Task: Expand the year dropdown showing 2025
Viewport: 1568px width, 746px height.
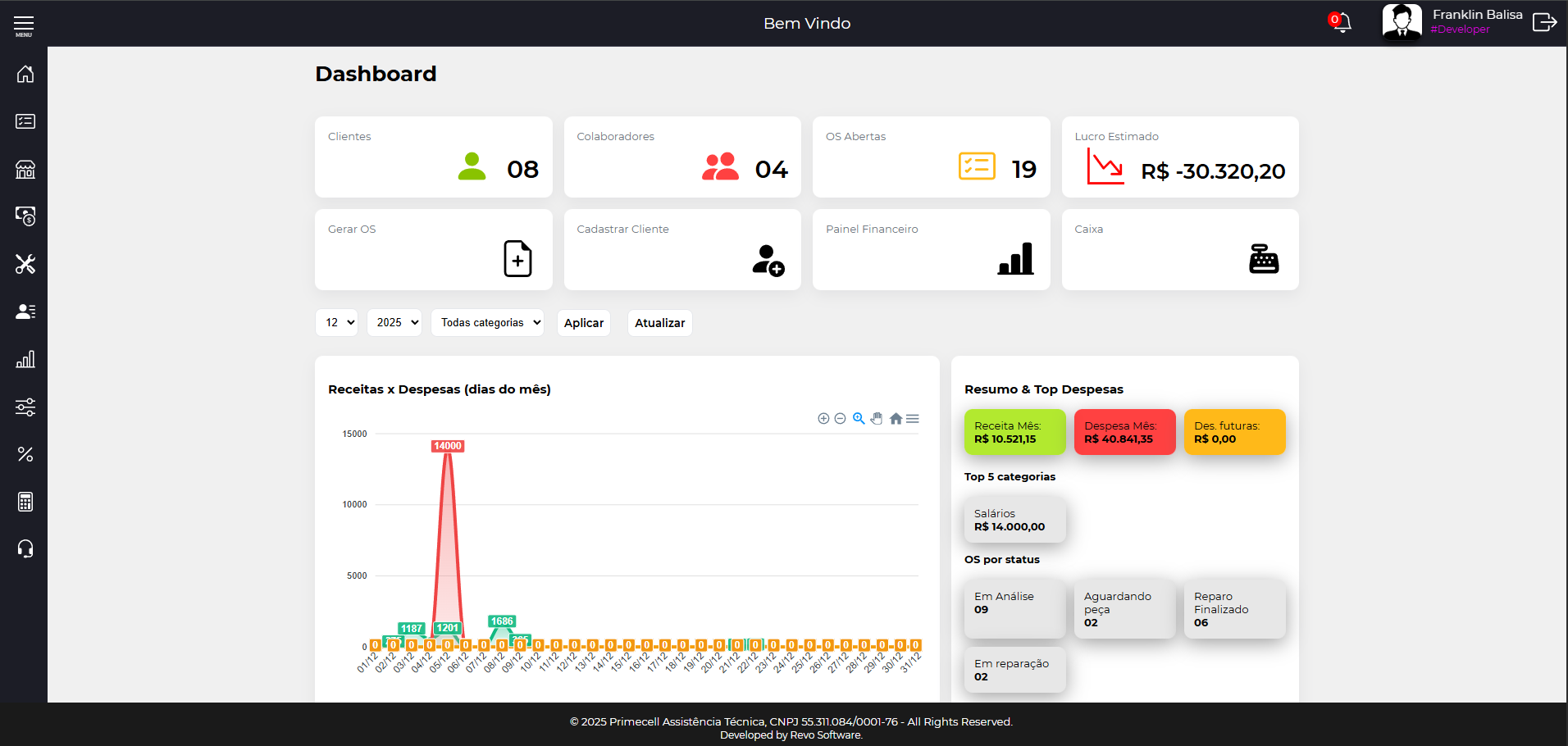Action: click(x=394, y=323)
